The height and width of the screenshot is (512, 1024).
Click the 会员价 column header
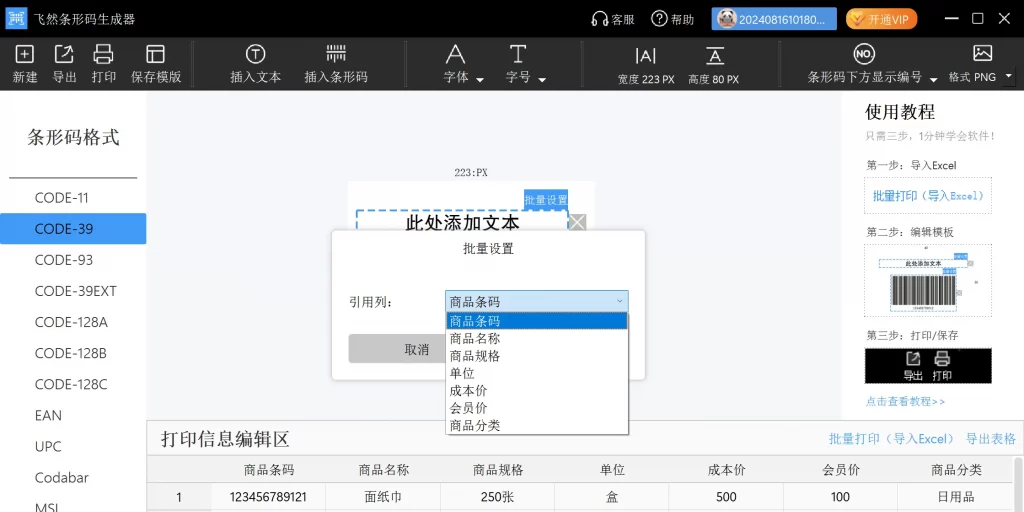click(x=840, y=470)
